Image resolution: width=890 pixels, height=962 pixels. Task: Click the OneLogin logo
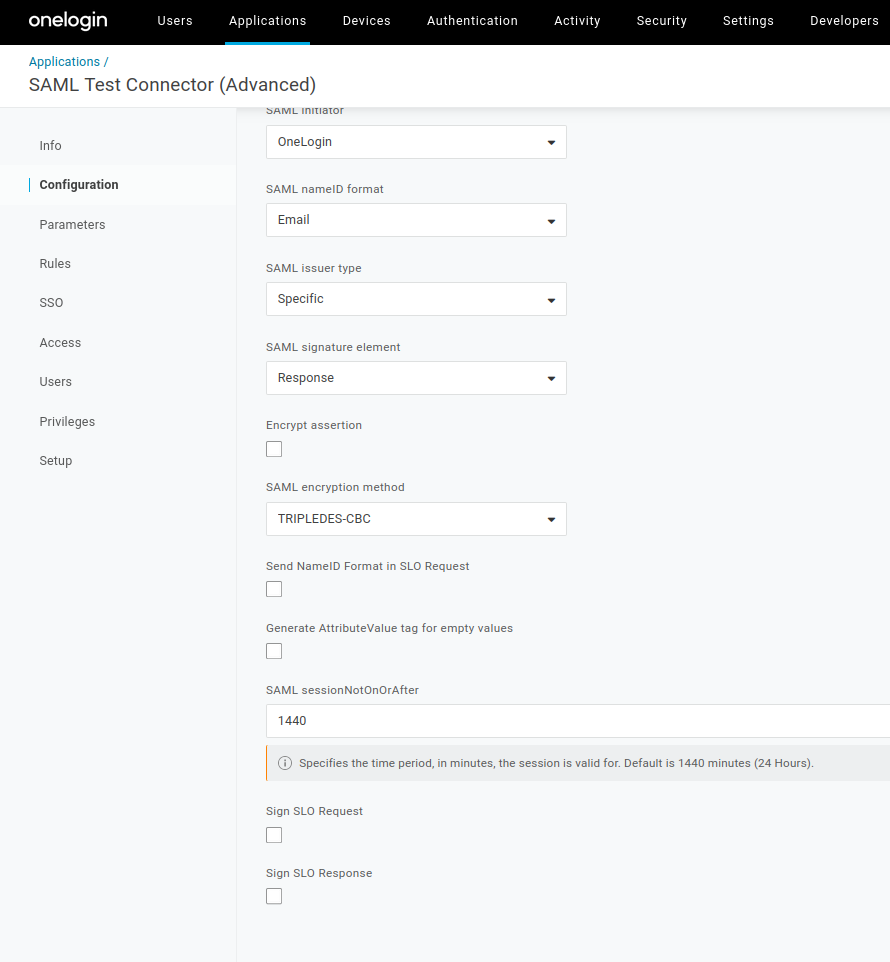click(x=68, y=21)
